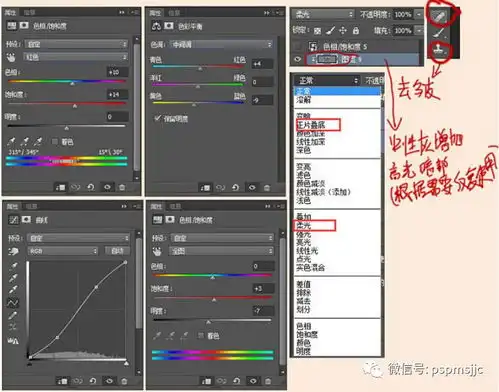The height and width of the screenshot is (392, 499).
Task: Reset adjustment in Curves panel
Action: (x=93, y=381)
